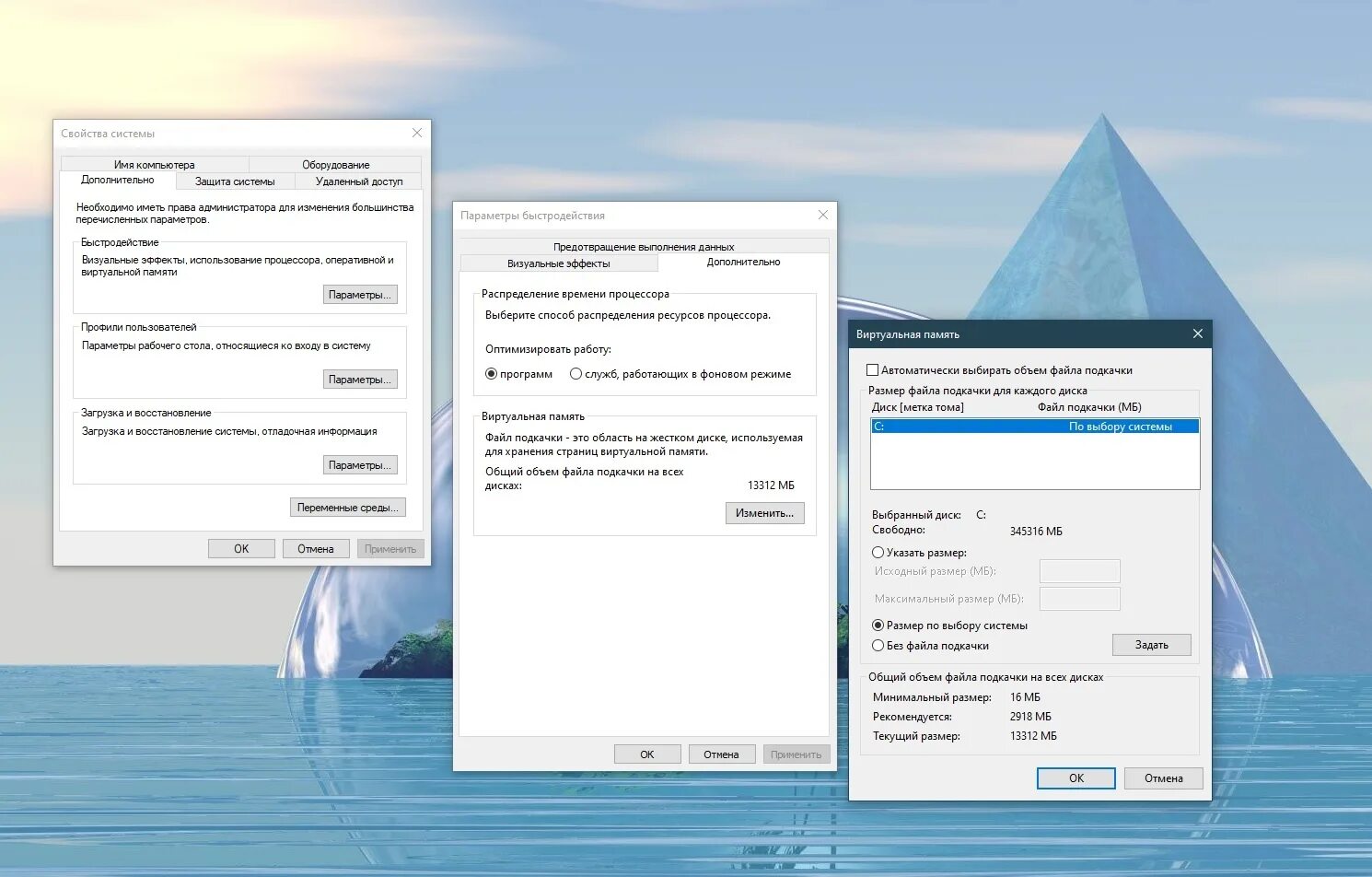Open Загрузка и восстановление Параметры button
1372x877 pixels.
click(360, 465)
